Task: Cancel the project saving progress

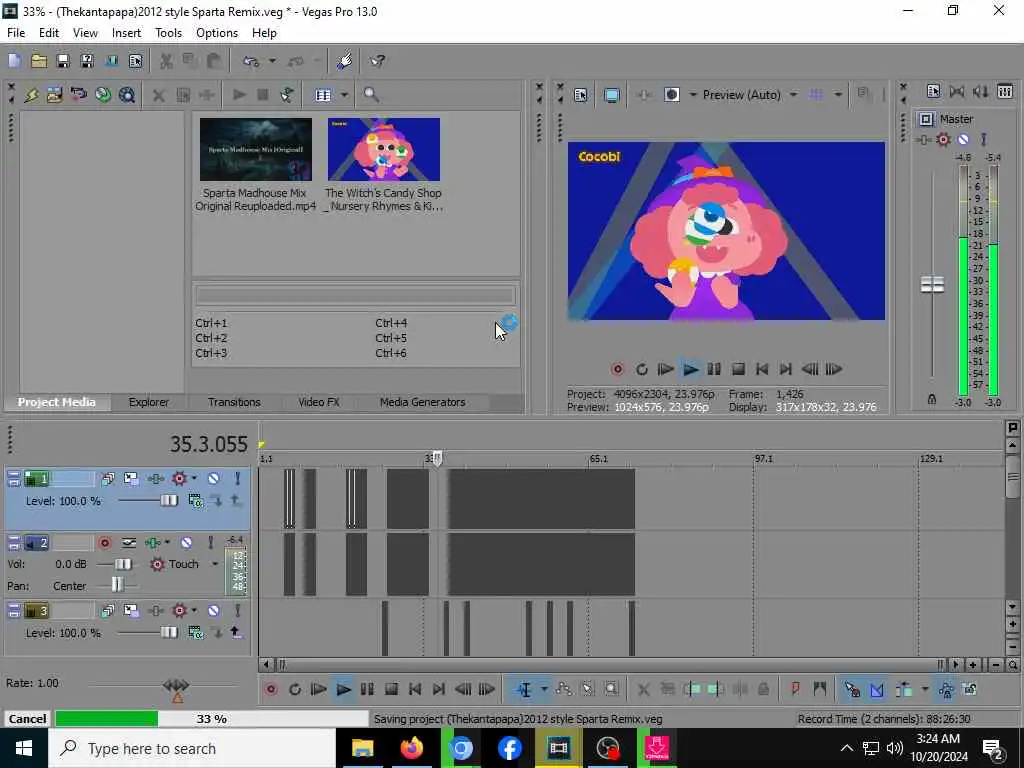Action: click(27, 719)
